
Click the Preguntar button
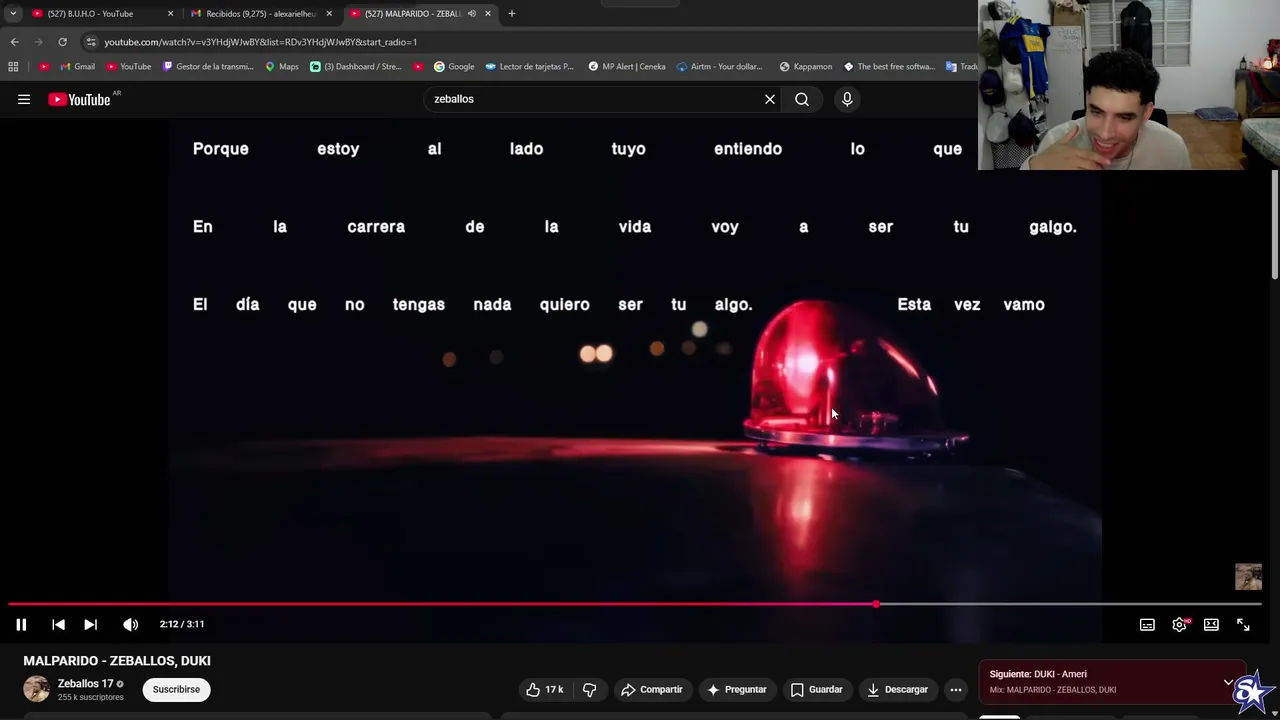(736, 689)
